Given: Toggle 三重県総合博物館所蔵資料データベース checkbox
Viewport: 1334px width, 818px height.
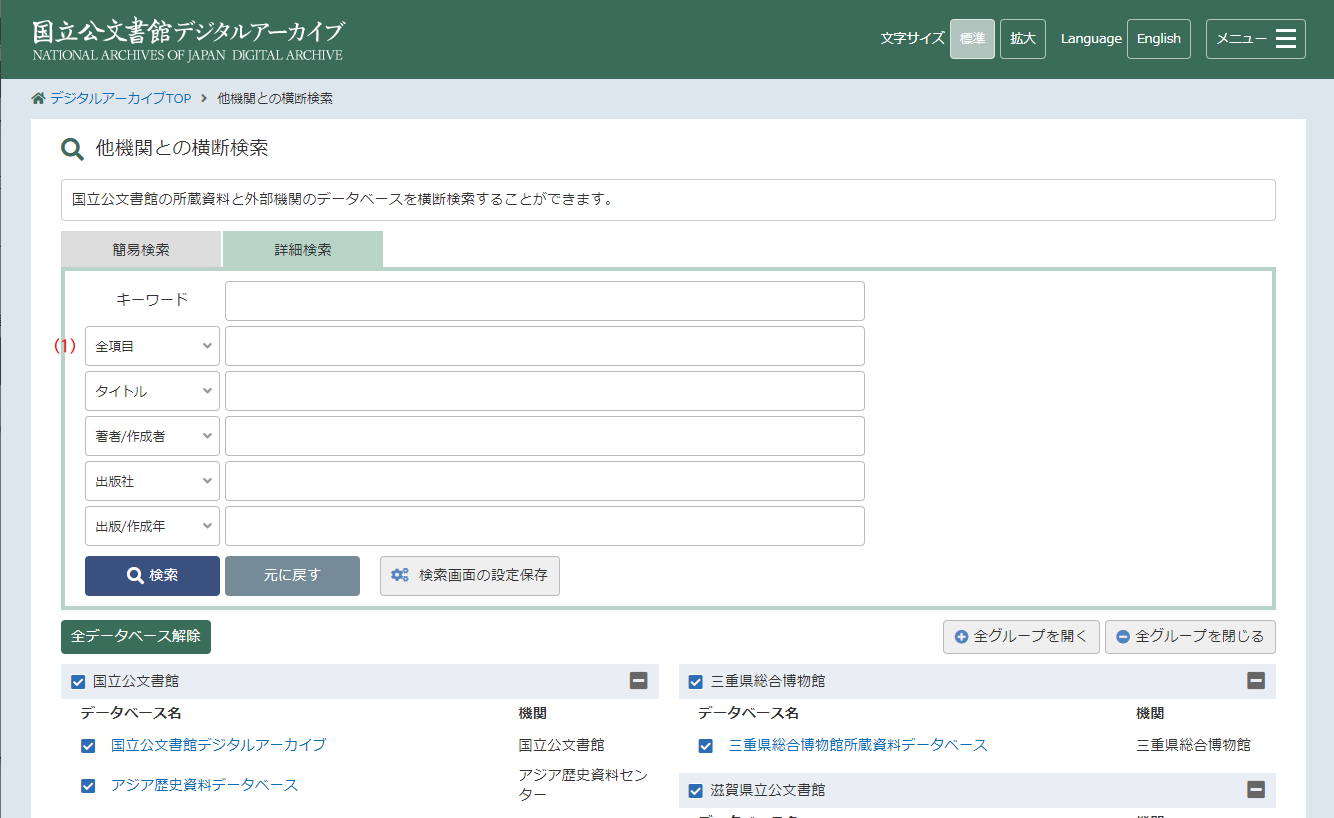Looking at the screenshot, I should 706,746.
